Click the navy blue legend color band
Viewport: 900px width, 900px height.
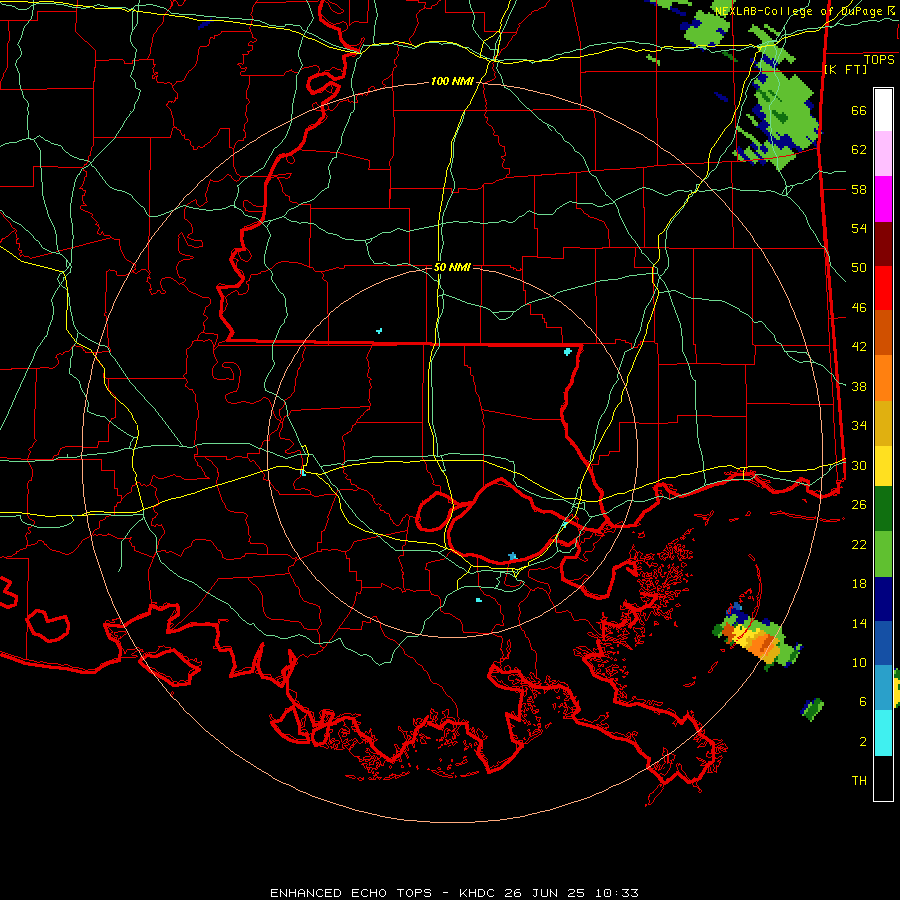point(883,599)
